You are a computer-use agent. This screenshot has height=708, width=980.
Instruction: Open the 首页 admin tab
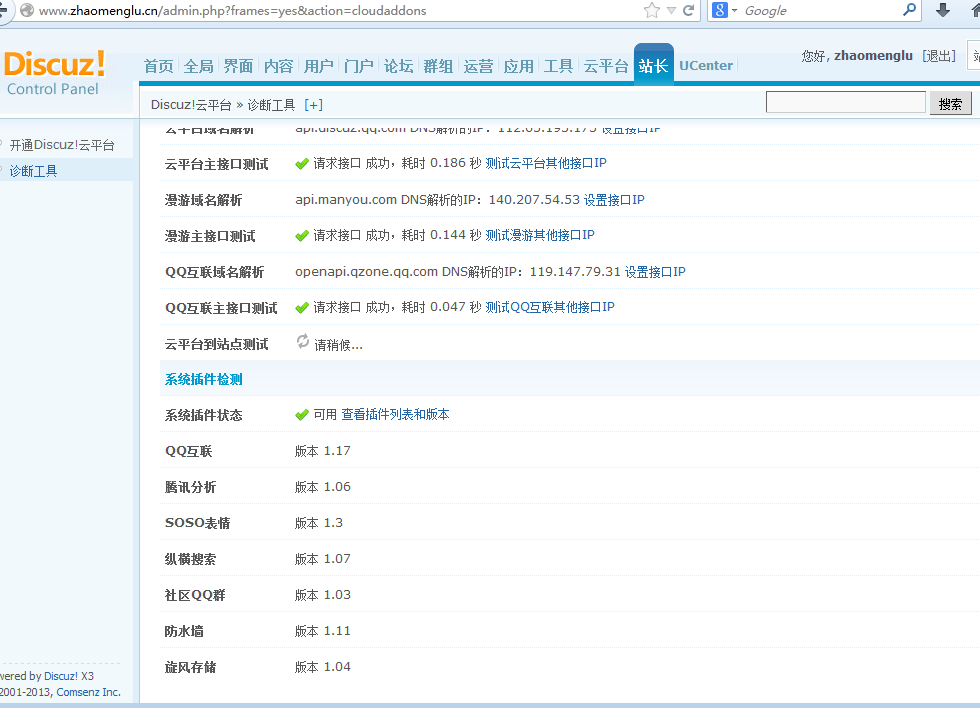(x=159, y=66)
